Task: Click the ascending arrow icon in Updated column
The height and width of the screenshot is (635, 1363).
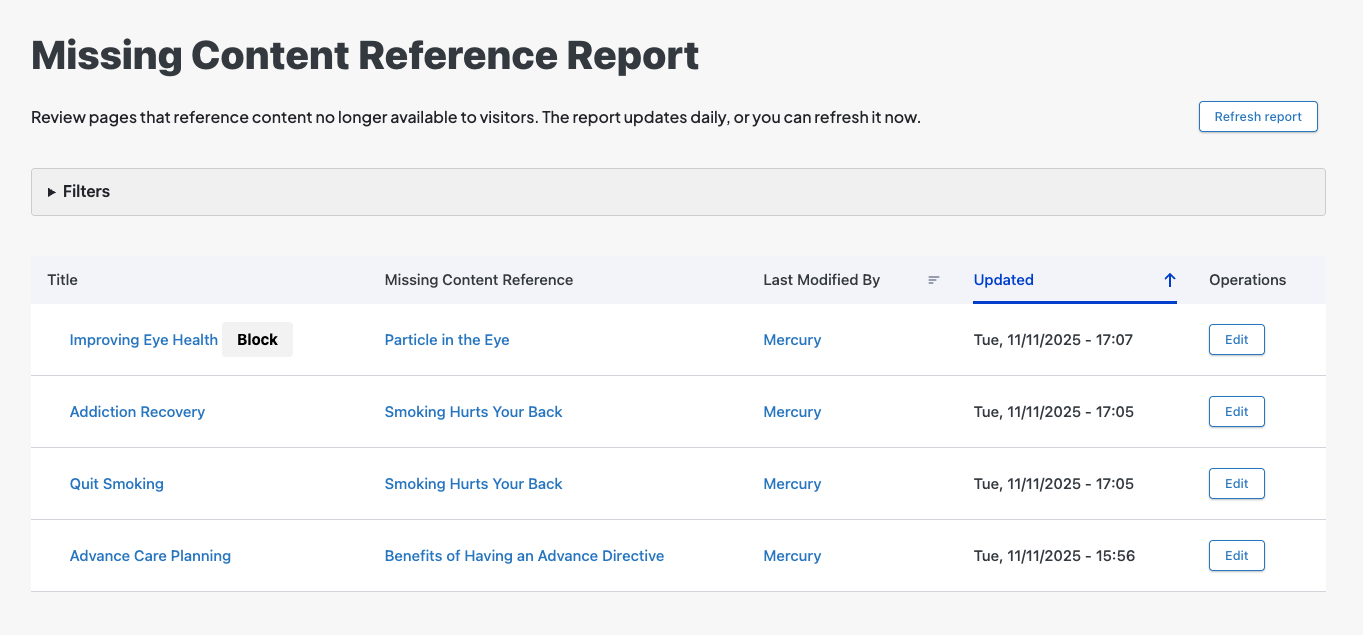Action: tap(1169, 280)
